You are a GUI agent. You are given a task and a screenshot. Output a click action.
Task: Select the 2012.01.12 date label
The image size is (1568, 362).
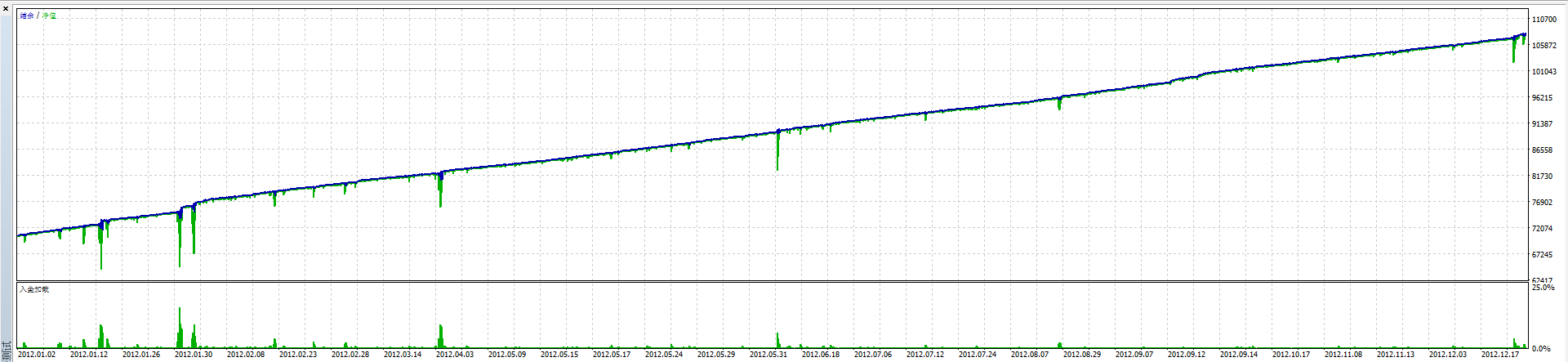point(89,355)
